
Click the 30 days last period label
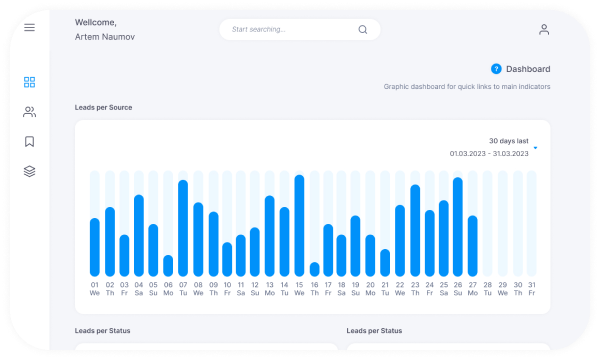(509, 141)
